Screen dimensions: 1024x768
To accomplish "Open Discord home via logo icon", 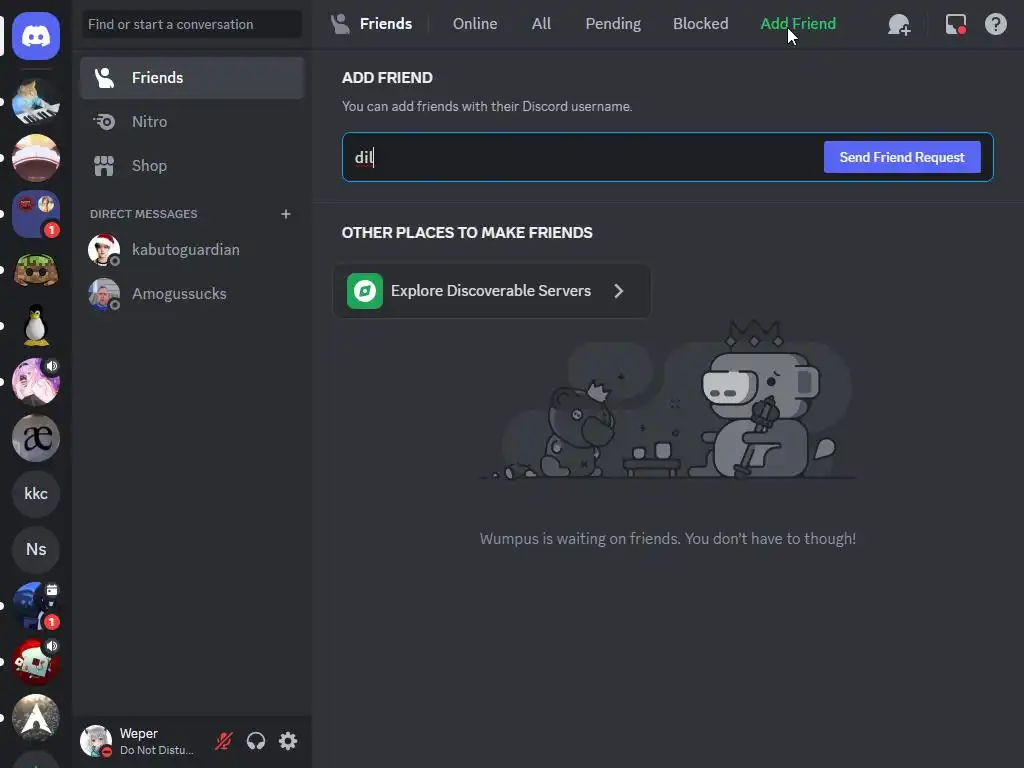I will pyautogui.click(x=36, y=36).
